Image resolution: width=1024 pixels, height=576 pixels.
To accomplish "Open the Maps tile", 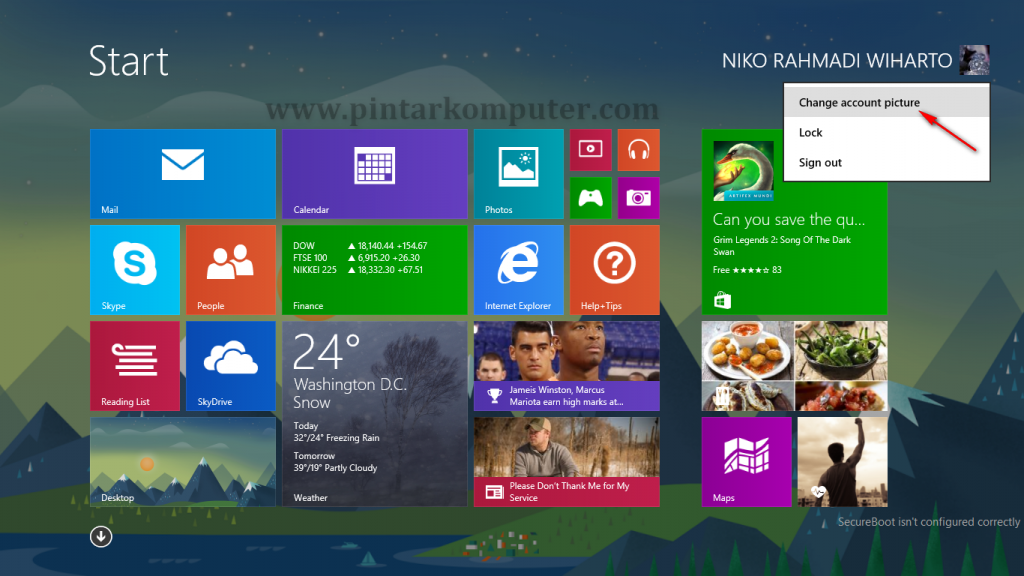I will [x=746, y=462].
